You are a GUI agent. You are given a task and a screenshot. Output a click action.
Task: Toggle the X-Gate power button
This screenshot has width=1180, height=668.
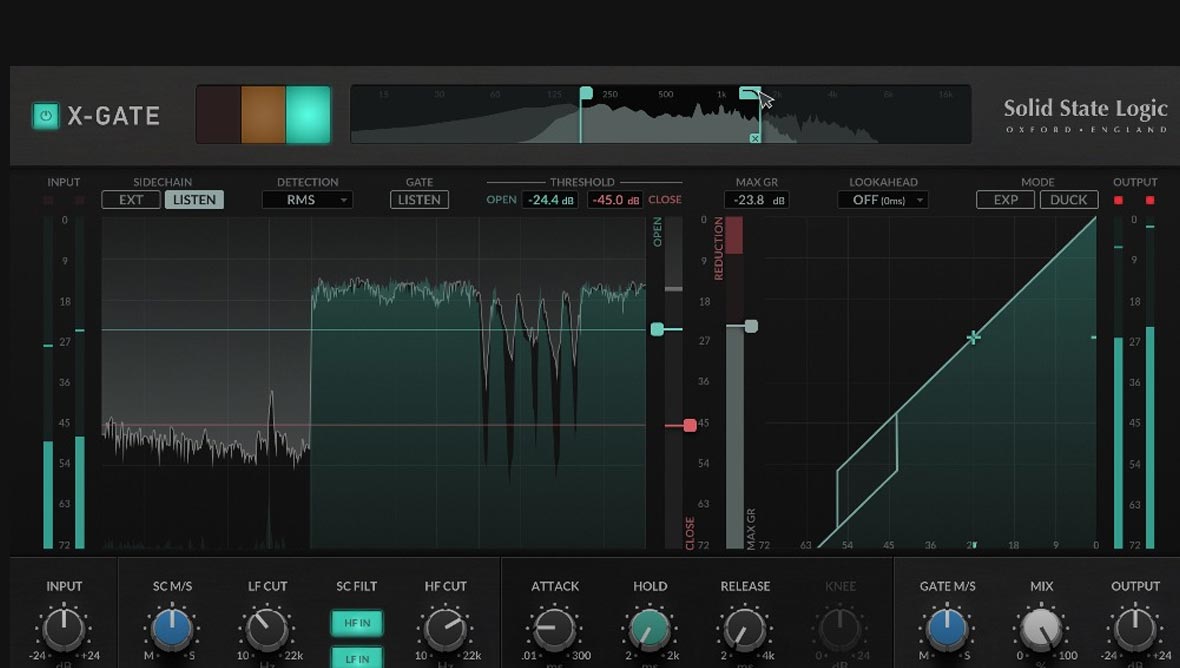click(45, 116)
